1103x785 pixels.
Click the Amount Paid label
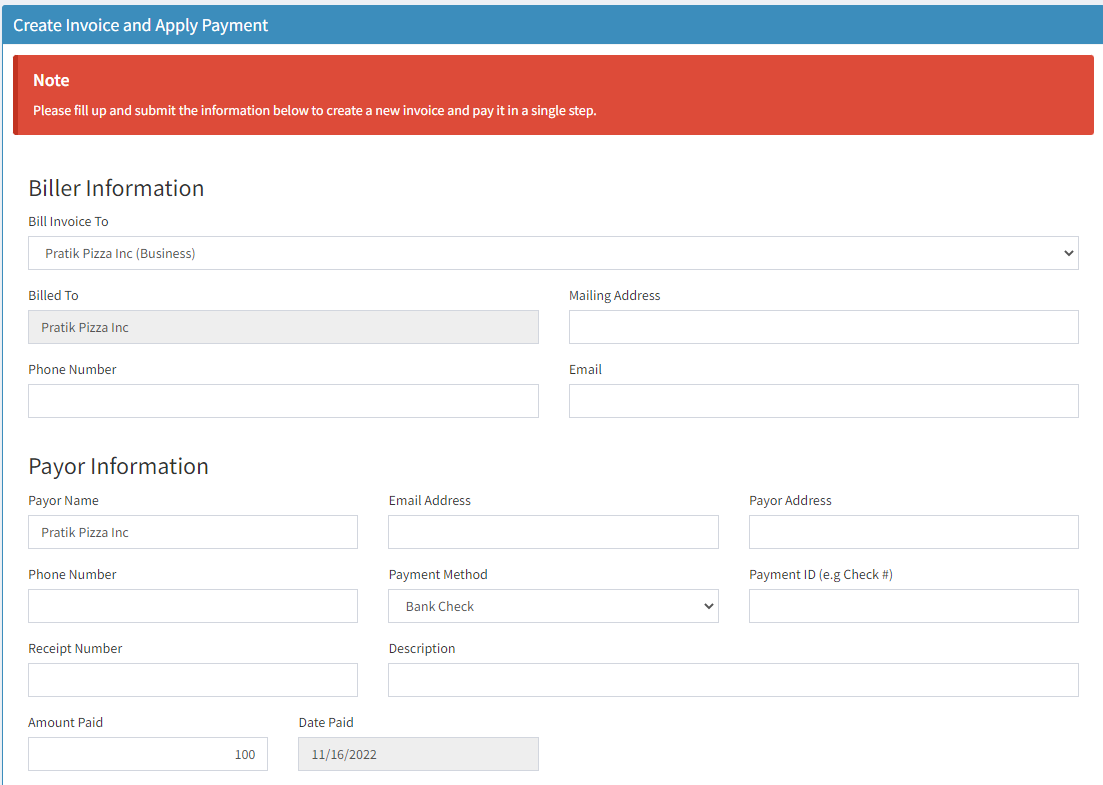point(65,722)
